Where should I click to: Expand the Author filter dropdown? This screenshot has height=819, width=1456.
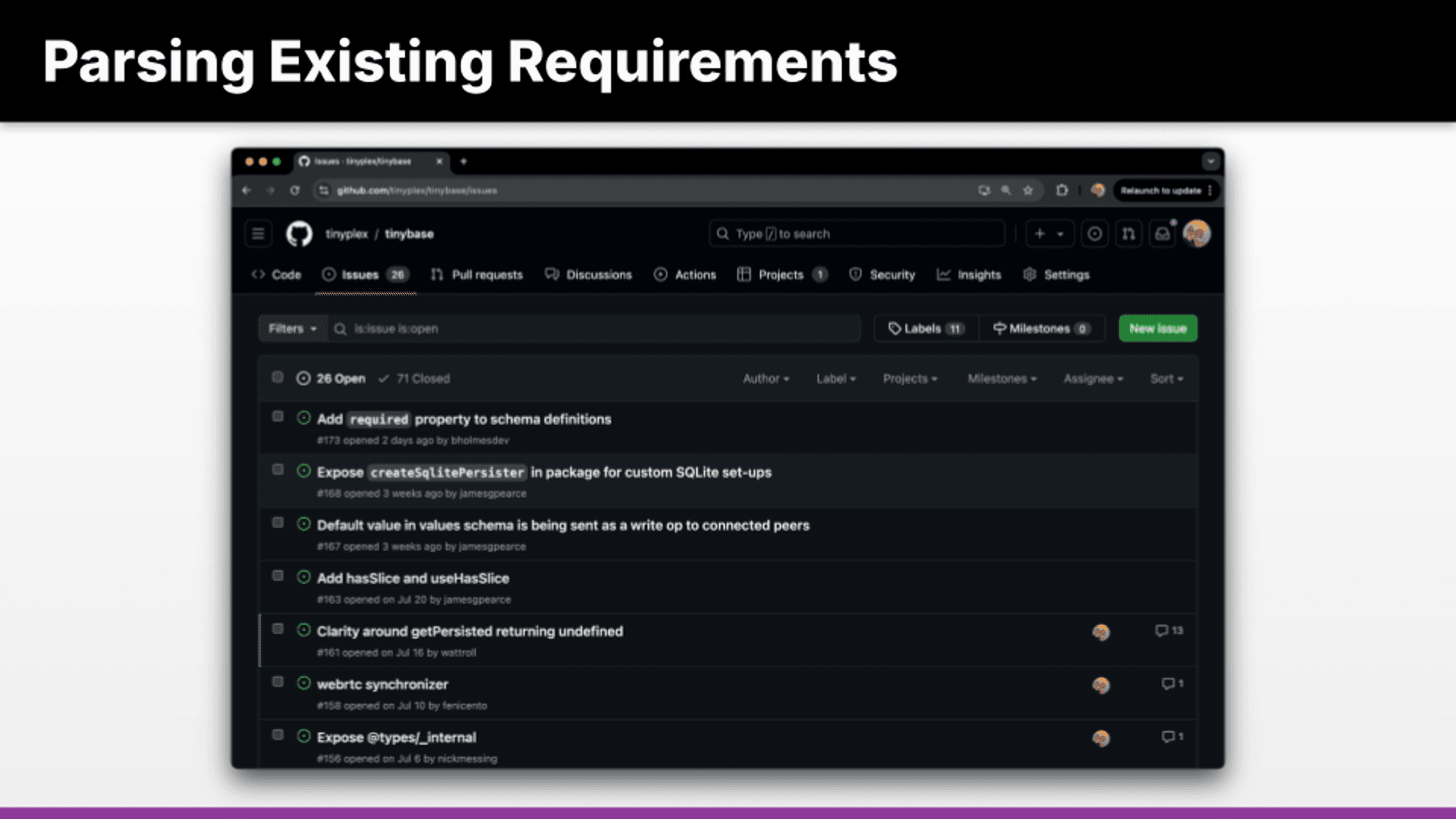[766, 378]
